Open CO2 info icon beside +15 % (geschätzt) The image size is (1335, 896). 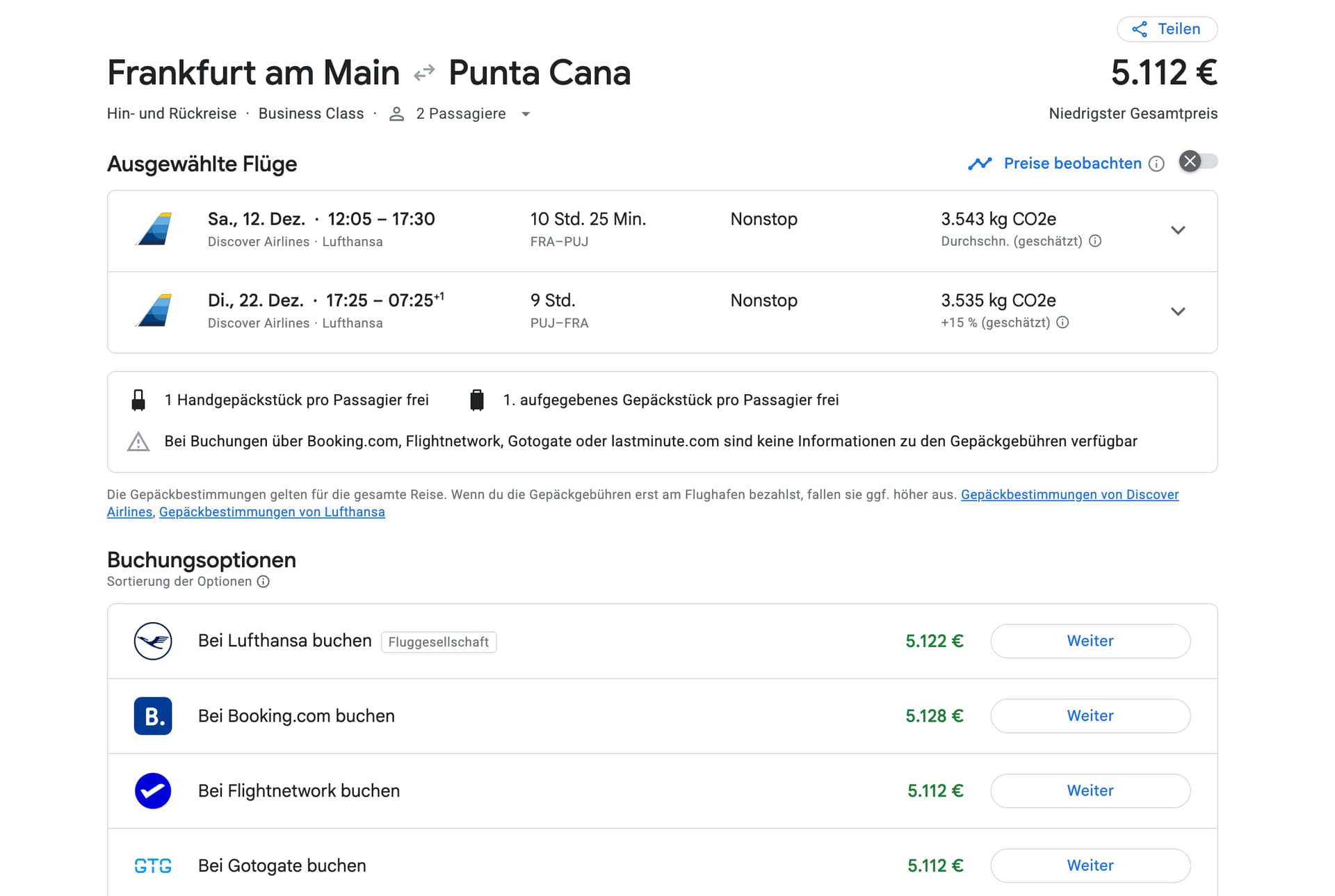(x=1062, y=323)
